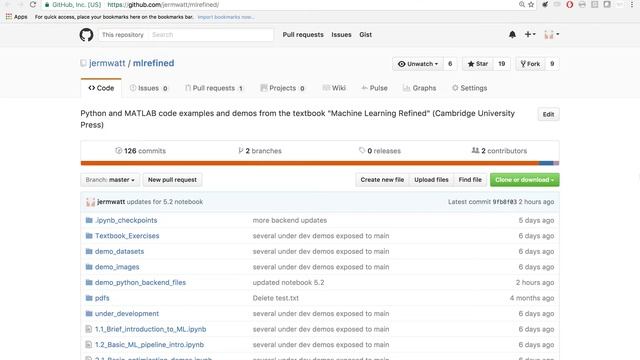Edit the repository description
This screenshot has height=360, width=640.
[548, 114]
